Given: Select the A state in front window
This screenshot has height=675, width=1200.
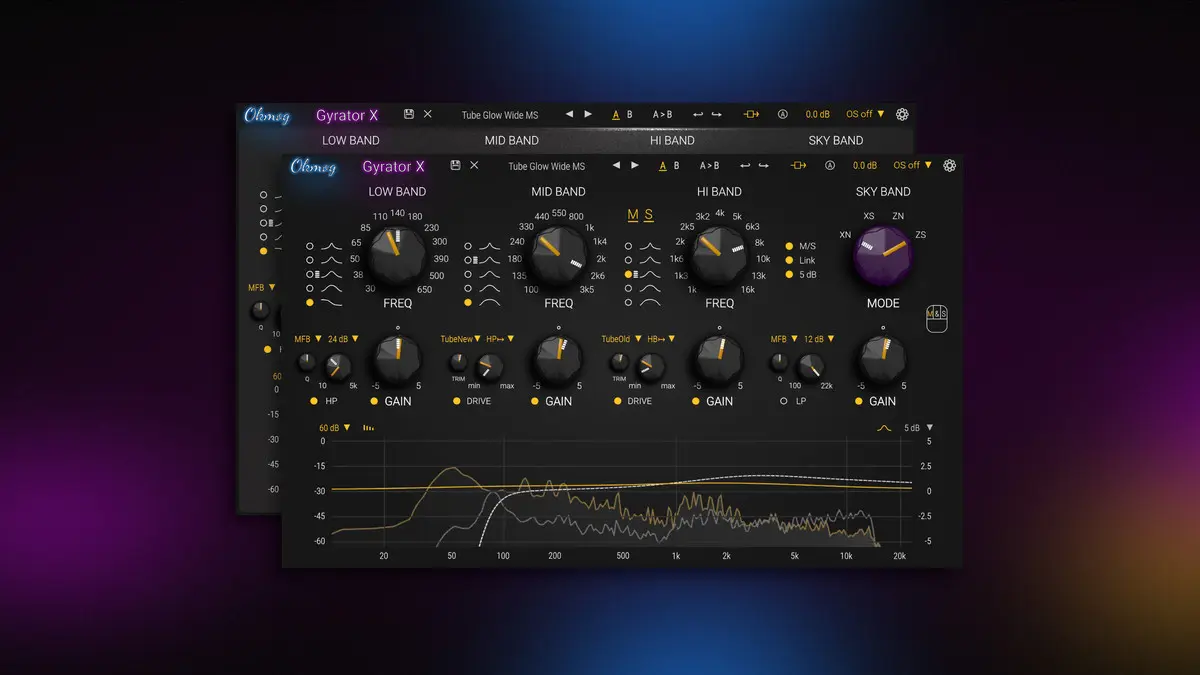Looking at the screenshot, I should coord(663,165).
